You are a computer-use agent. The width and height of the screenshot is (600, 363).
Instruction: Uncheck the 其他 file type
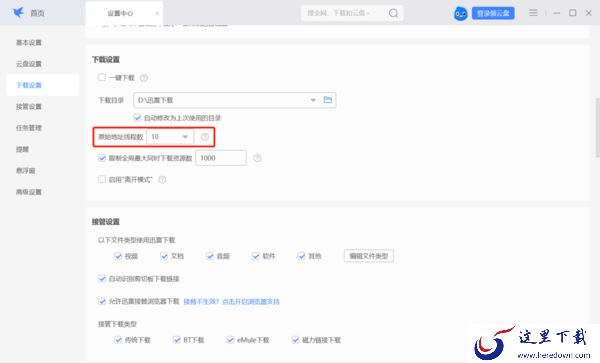[302, 256]
